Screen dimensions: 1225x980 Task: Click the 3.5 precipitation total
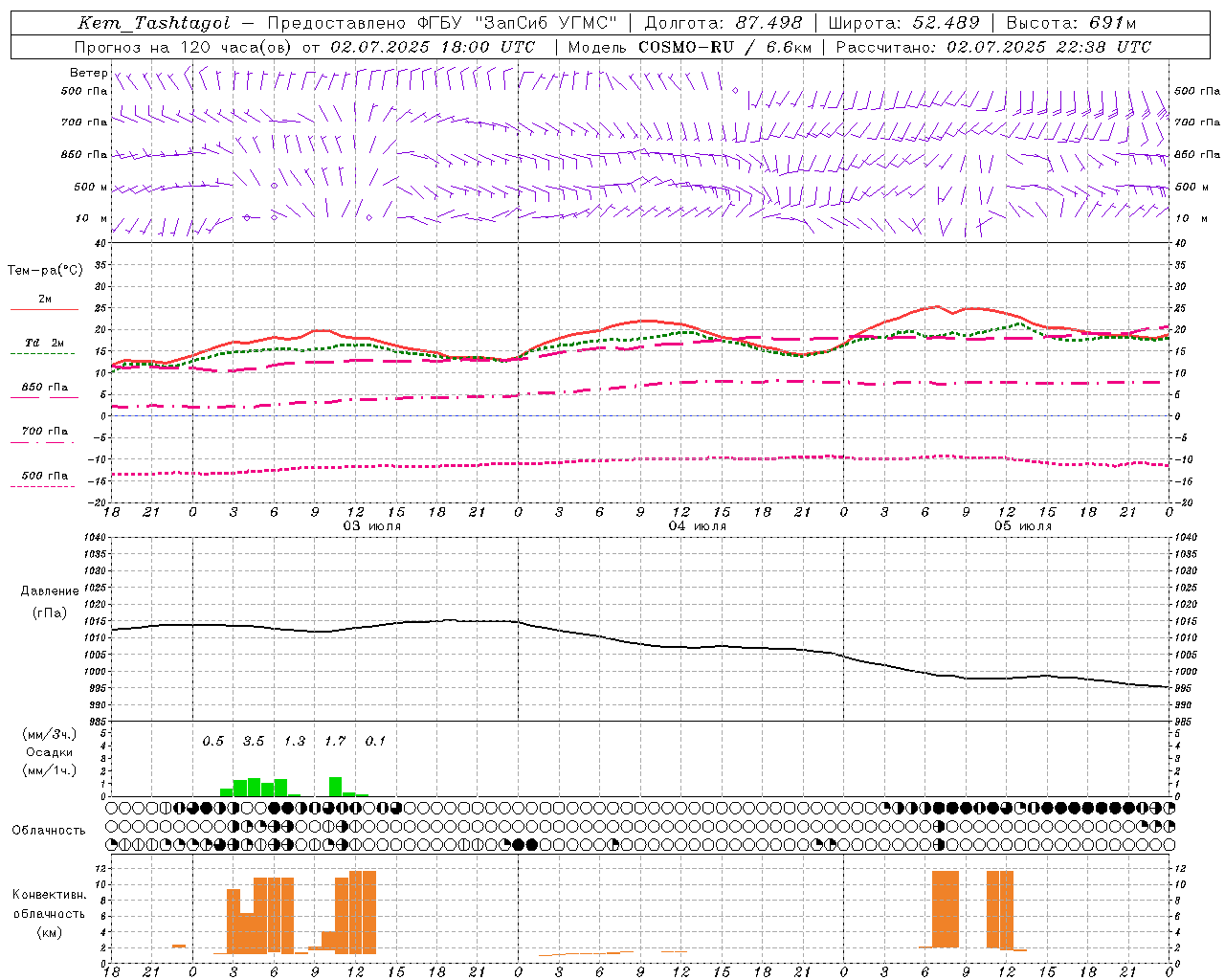(x=254, y=741)
